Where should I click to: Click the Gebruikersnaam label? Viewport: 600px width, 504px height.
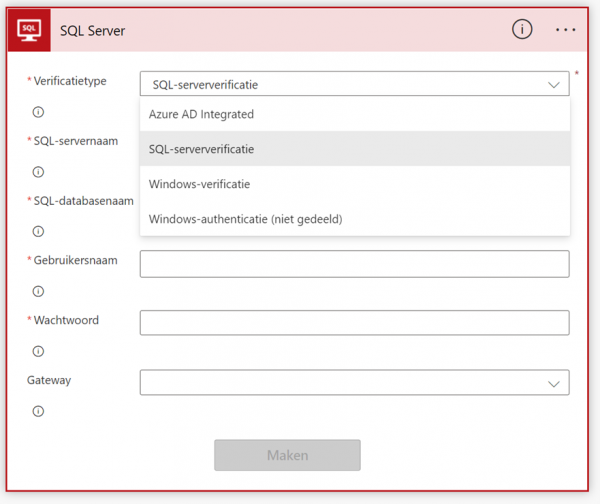(75, 260)
